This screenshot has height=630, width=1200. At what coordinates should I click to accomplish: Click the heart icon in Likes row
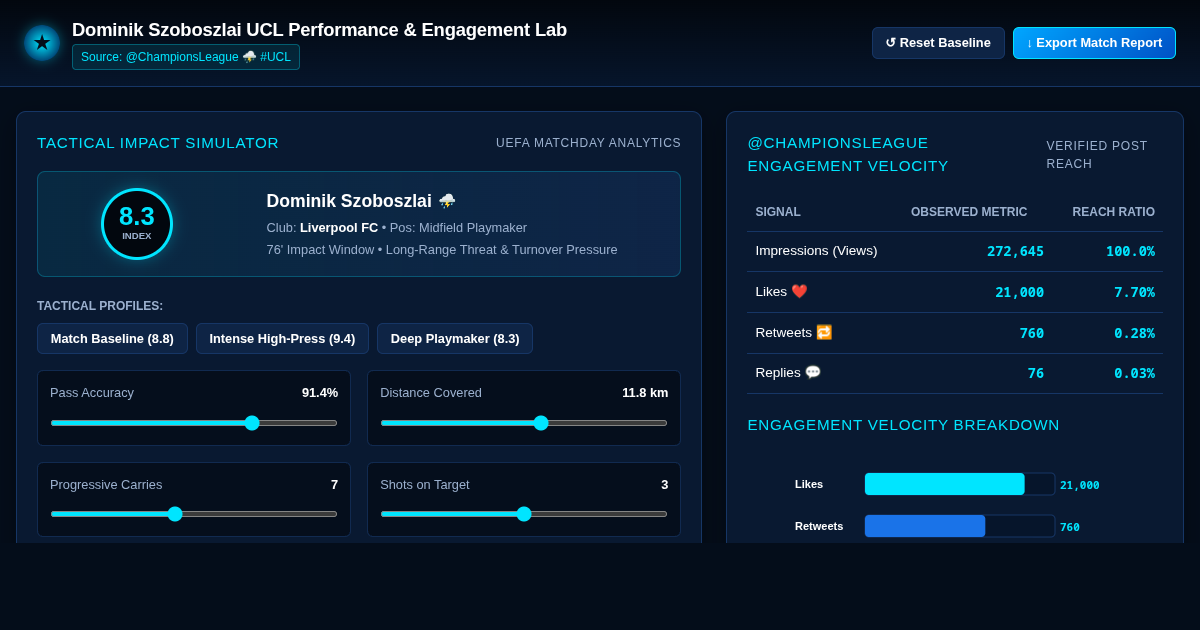click(x=799, y=292)
